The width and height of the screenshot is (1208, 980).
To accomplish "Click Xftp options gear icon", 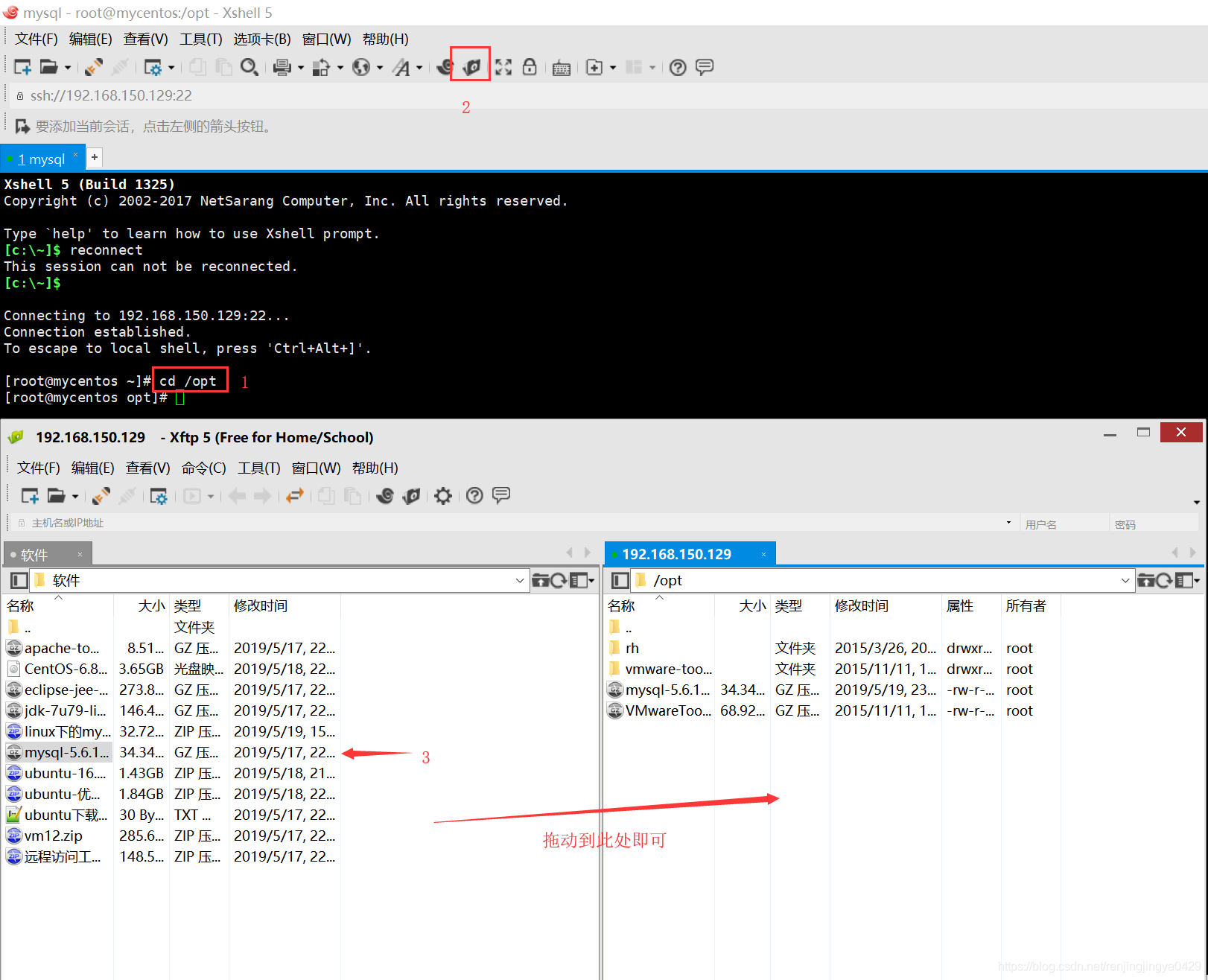I will (x=443, y=496).
